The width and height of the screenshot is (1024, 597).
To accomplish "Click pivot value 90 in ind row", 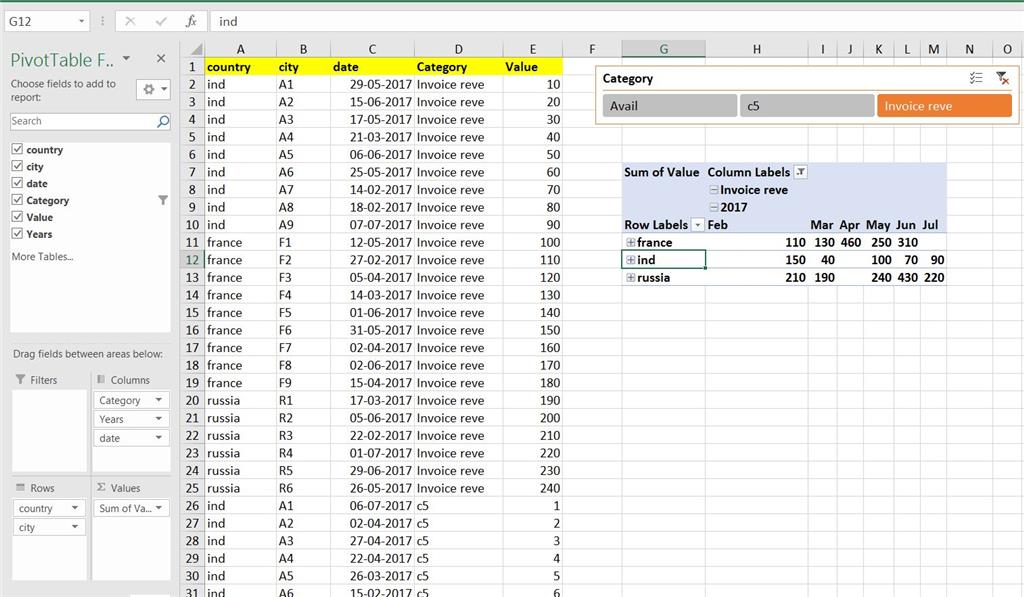I will click(933, 260).
